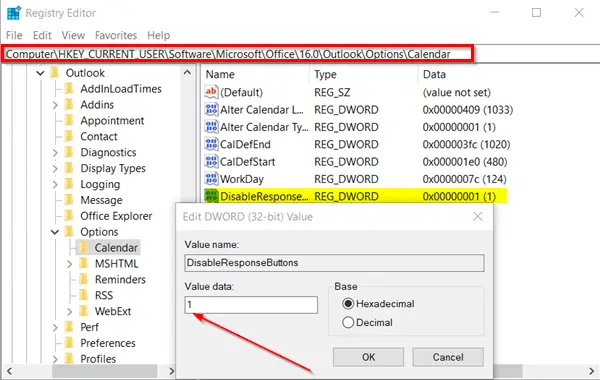Click the MSHTML folder icon

click(84, 263)
